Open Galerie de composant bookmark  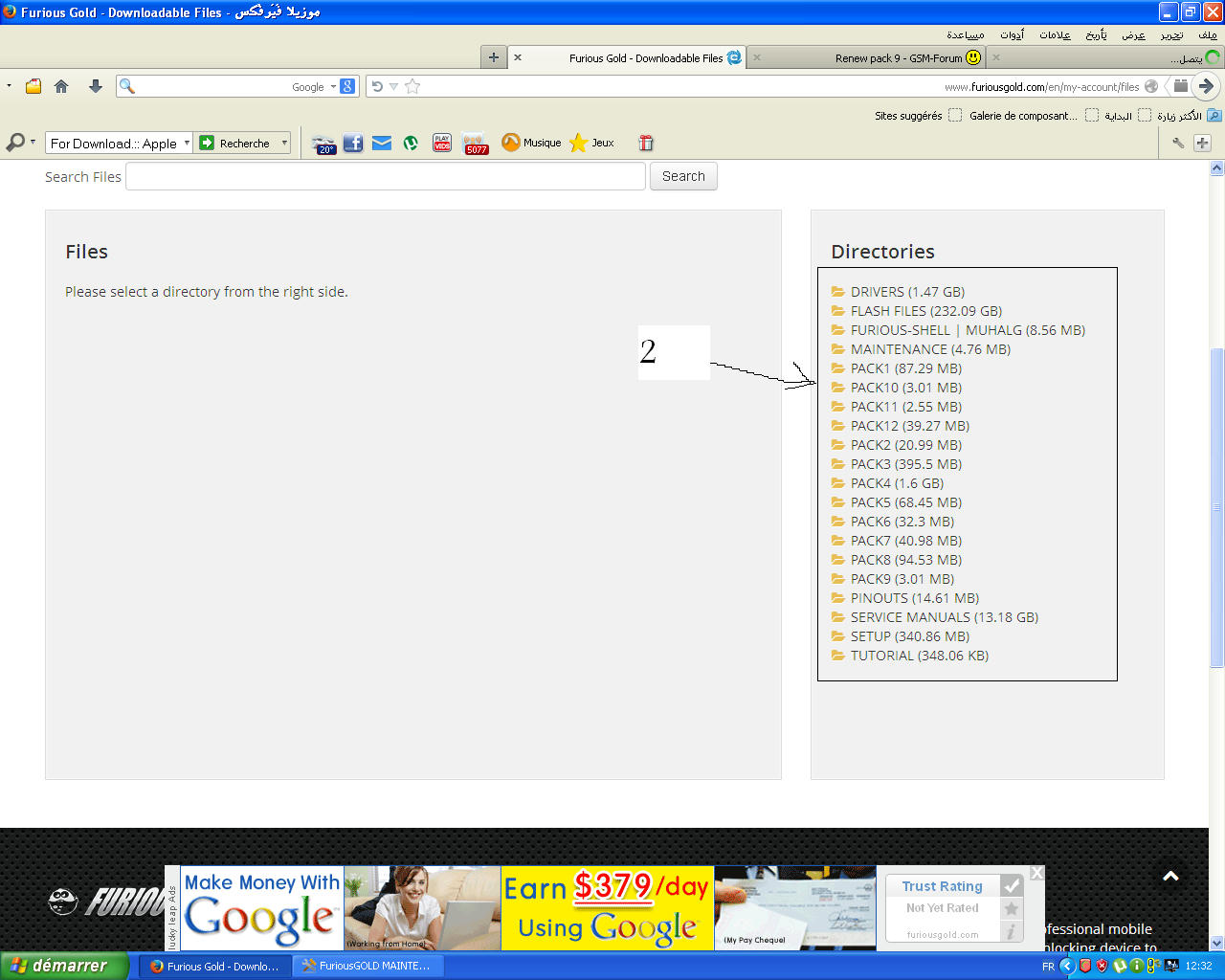point(1034,116)
